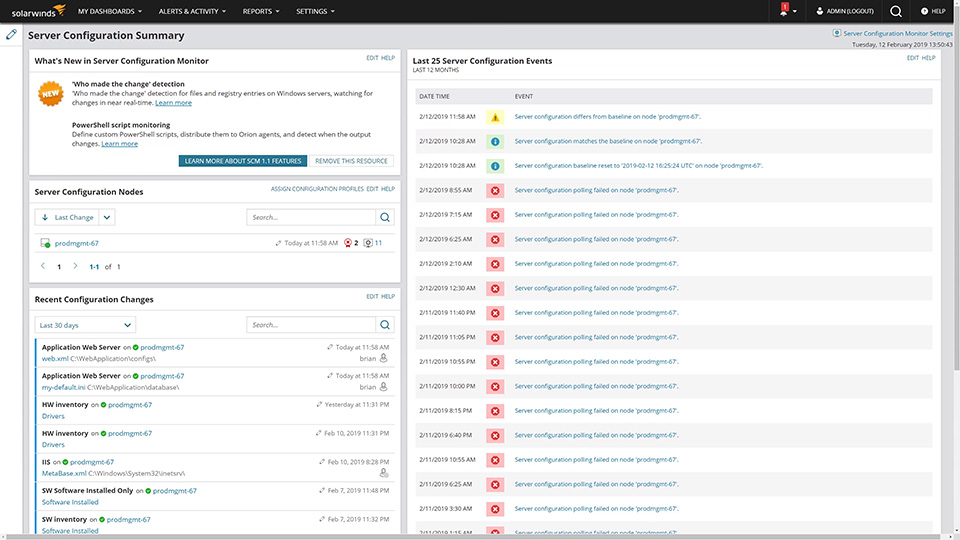960x540 pixels.
Task: Click search icon in Server Configuration Nodes
Action: tap(385, 217)
